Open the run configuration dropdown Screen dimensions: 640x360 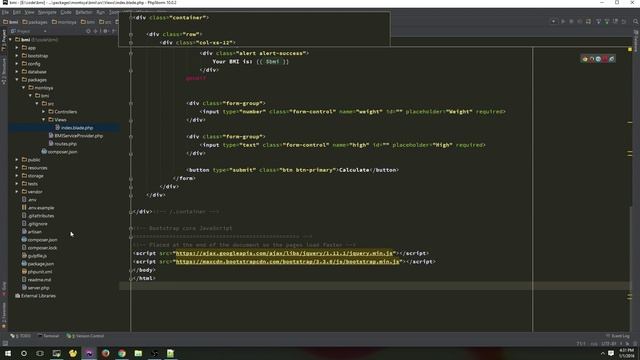click(553, 21)
